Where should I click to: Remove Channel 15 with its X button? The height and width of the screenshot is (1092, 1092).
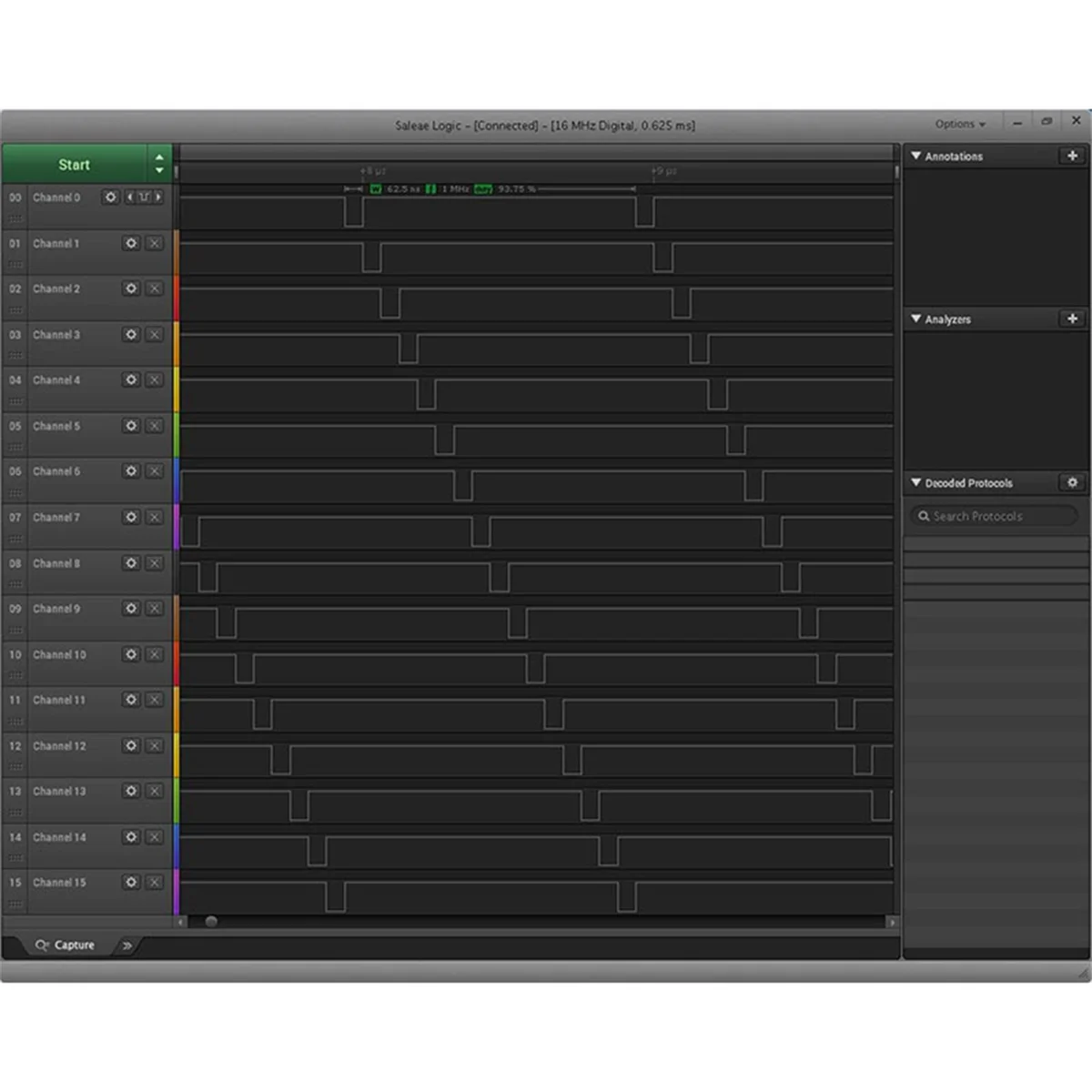pyautogui.click(x=155, y=882)
